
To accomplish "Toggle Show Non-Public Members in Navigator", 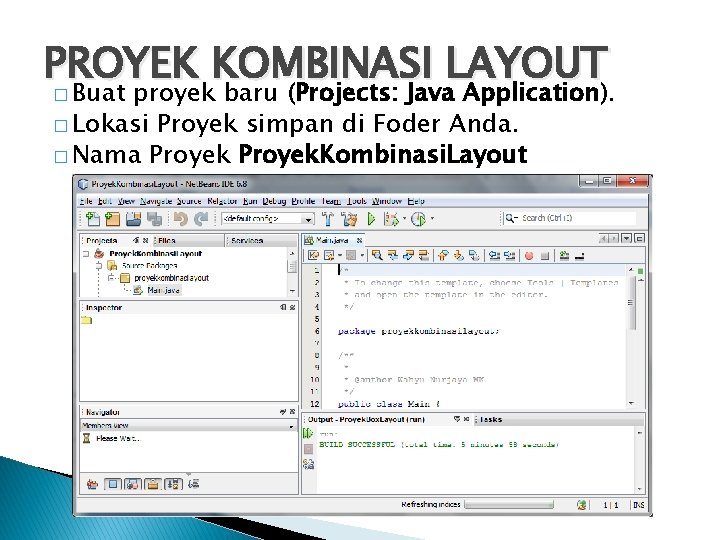I will (x=153, y=484).
